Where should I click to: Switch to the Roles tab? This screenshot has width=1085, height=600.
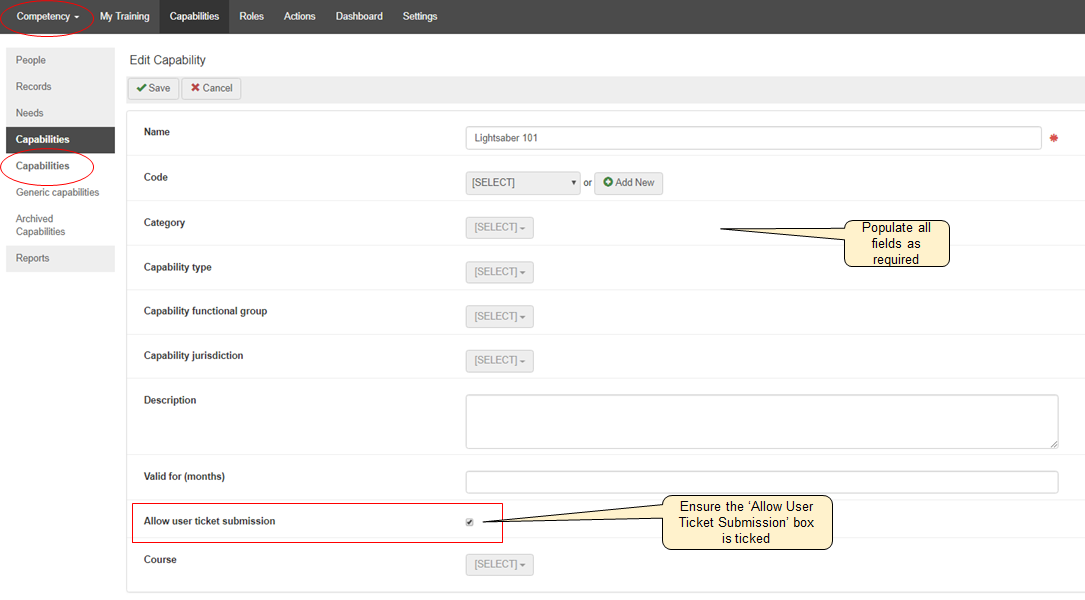click(x=251, y=16)
